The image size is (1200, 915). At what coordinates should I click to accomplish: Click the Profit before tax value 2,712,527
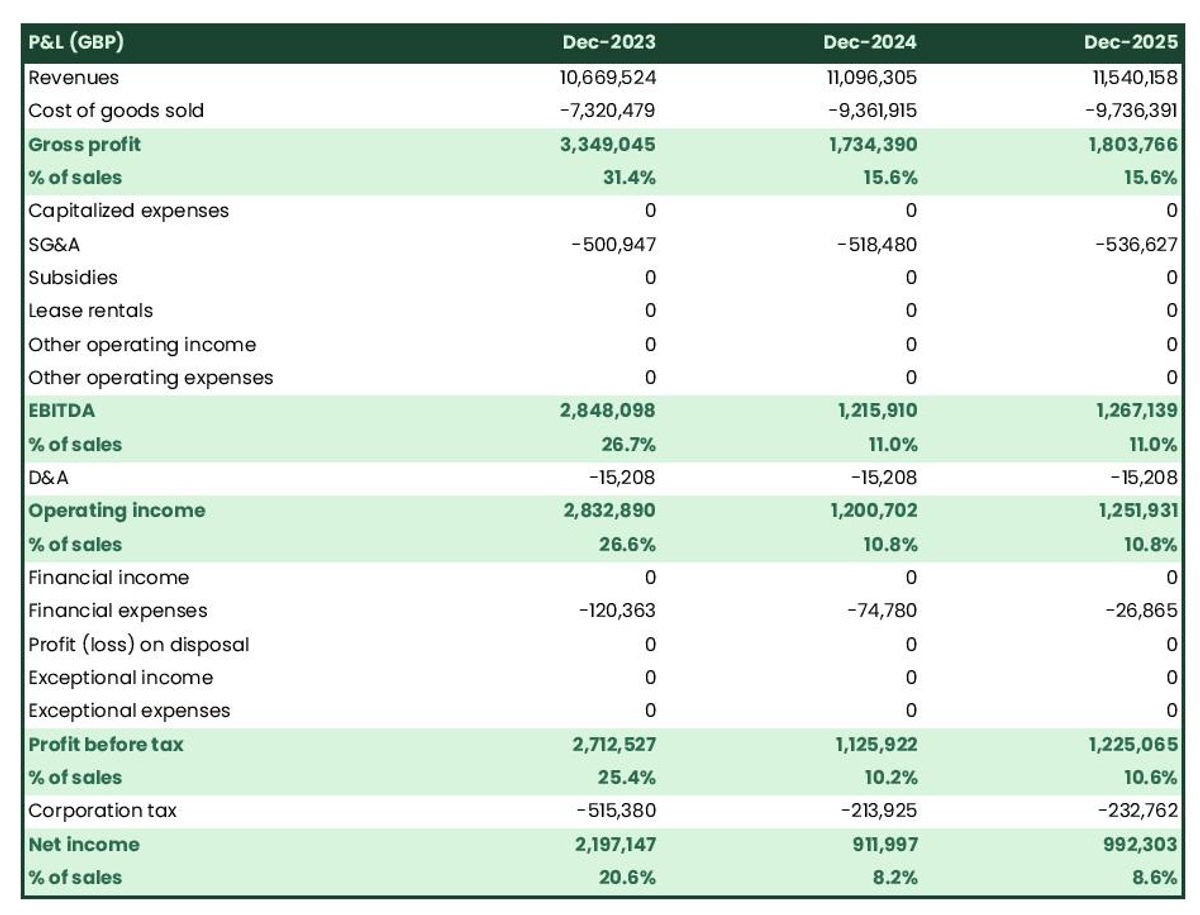click(x=613, y=744)
